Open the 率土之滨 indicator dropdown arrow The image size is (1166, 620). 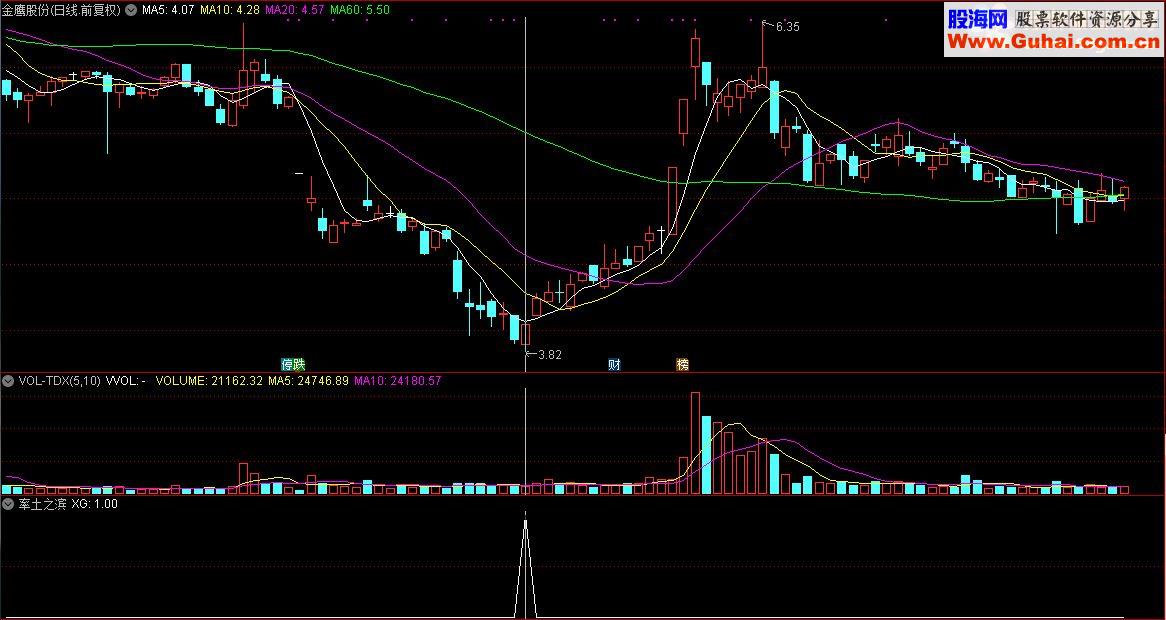point(8,504)
